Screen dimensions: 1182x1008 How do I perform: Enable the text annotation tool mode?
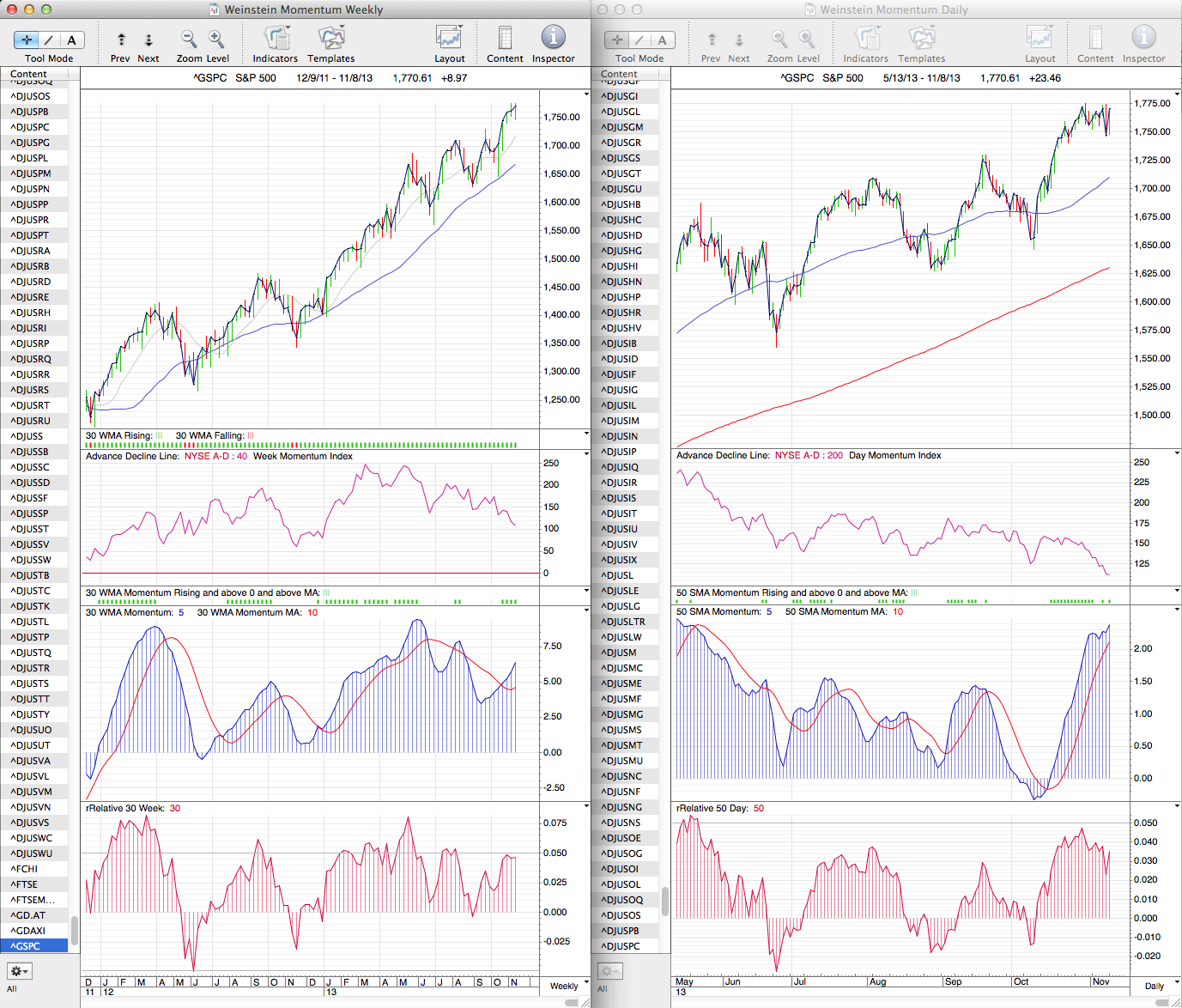(x=72, y=39)
